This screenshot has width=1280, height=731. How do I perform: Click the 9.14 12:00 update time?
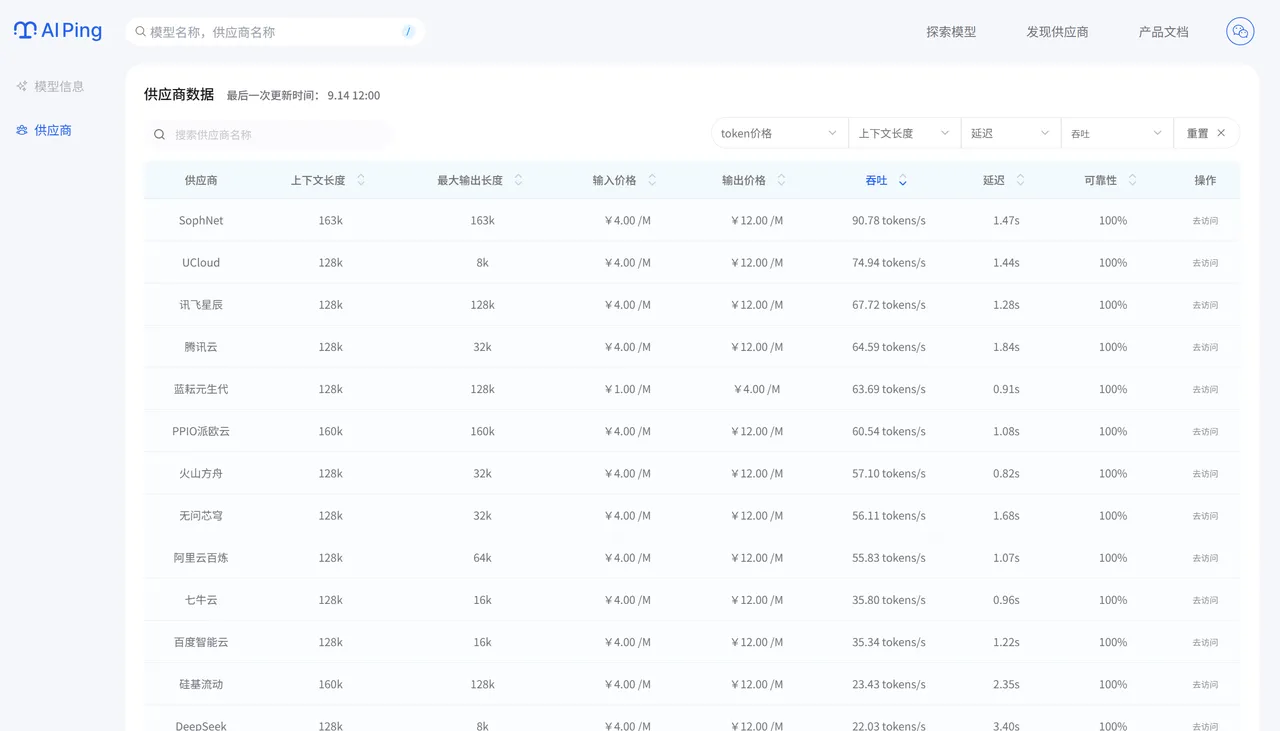pyautogui.click(x=354, y=96)
